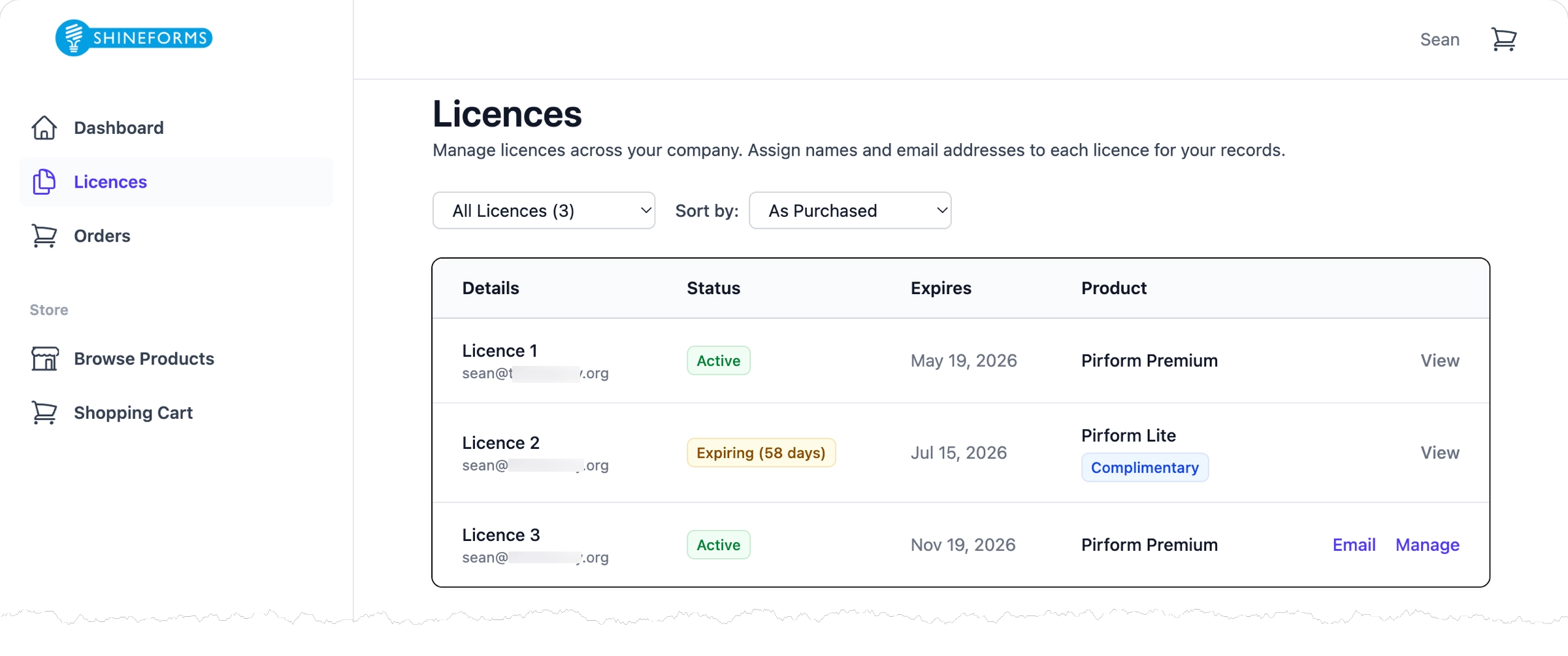Click the Pirform Lite product name
The image size is (1568, 656).
click(1128, 436)
